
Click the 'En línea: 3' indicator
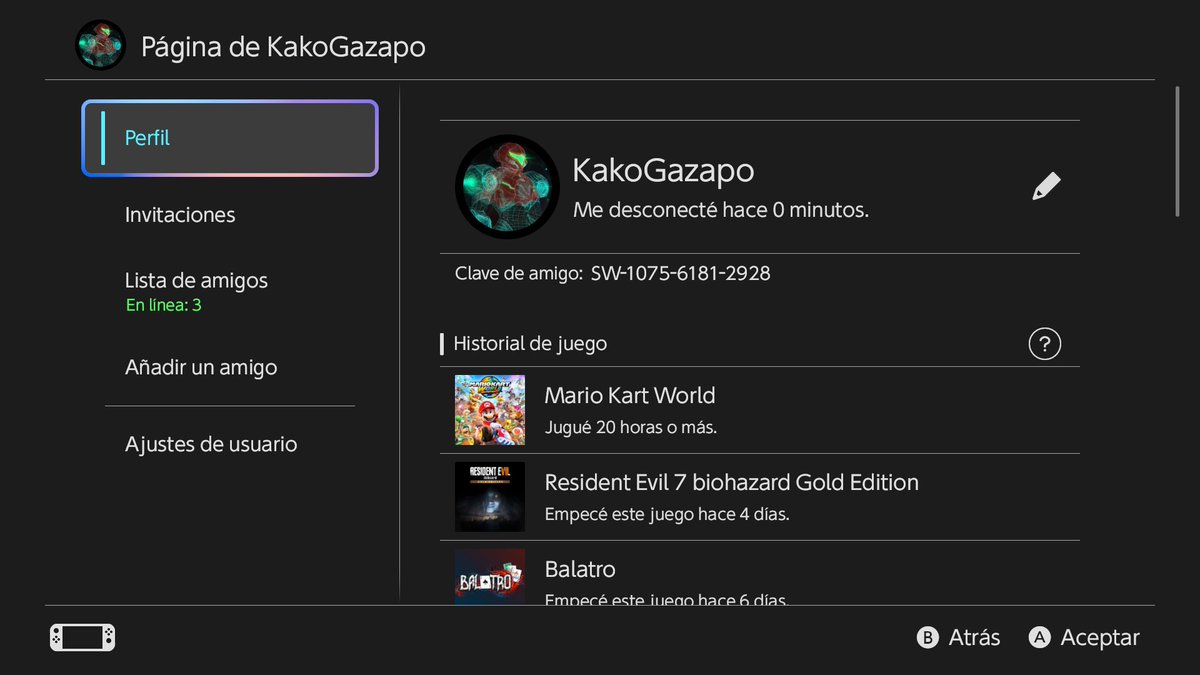pyautogui.click(x=164, y=305)
